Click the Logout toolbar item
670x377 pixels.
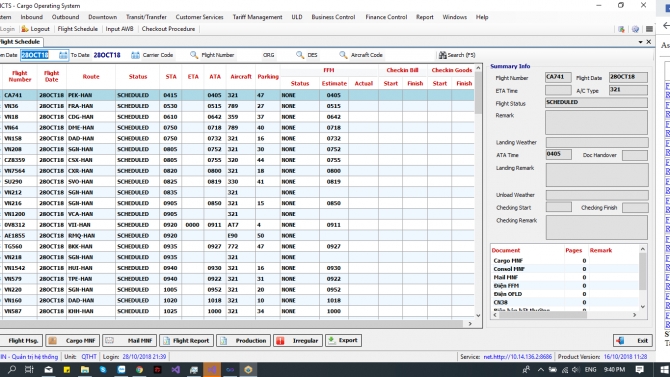(x=35, y=29)
